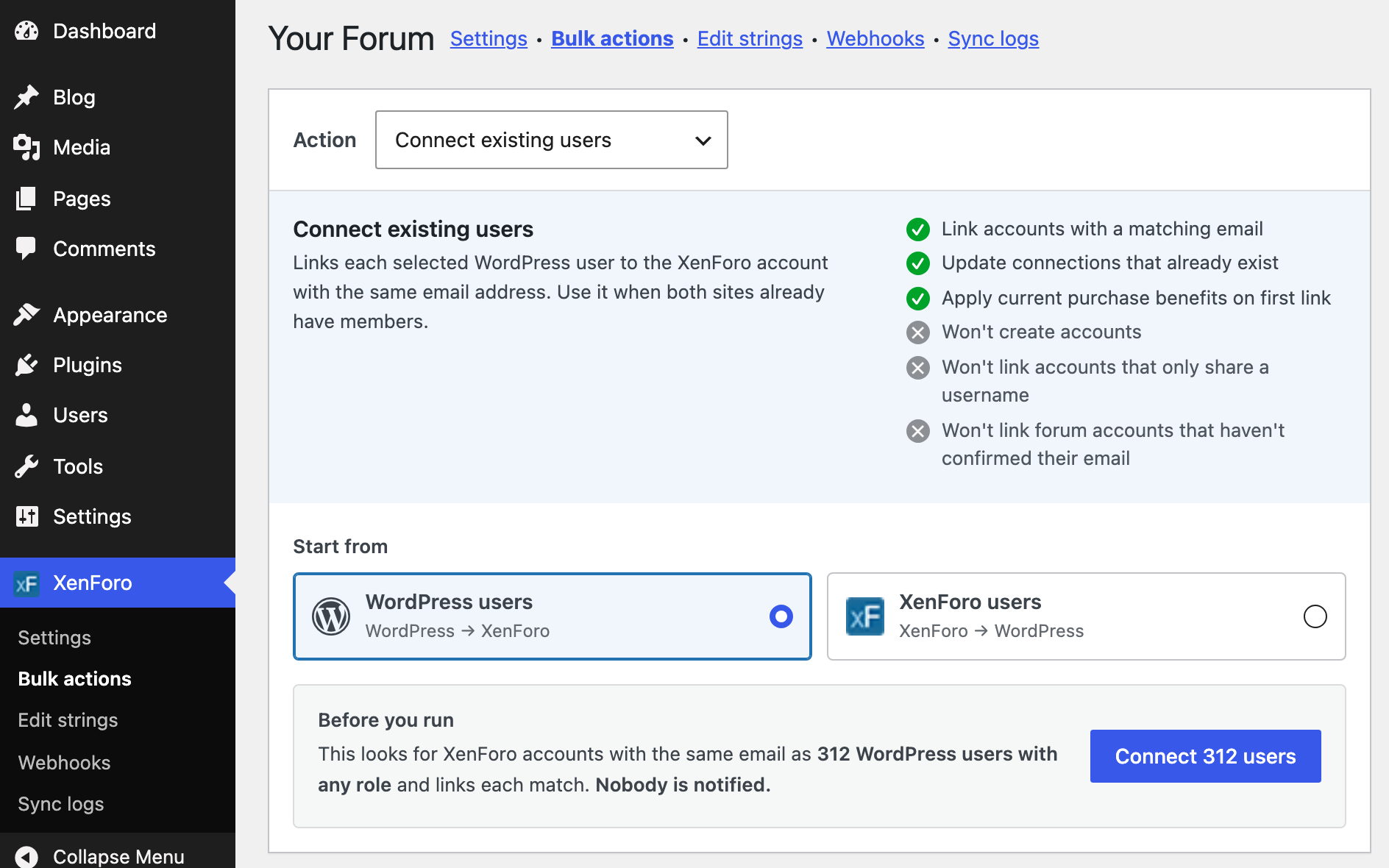Click green check beside Apply current purchase benefits
1389x868 pixels.
point(917,299)
